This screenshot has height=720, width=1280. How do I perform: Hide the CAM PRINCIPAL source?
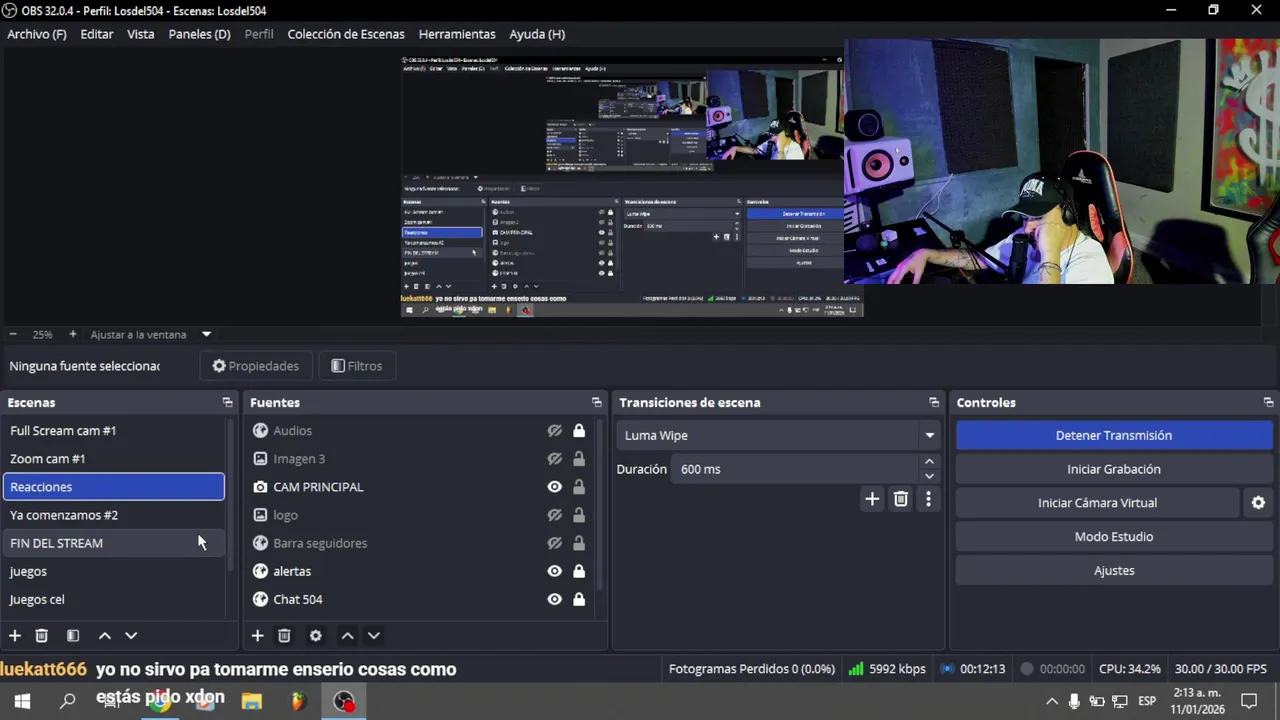pyautogui.click(x=554, y=487)
